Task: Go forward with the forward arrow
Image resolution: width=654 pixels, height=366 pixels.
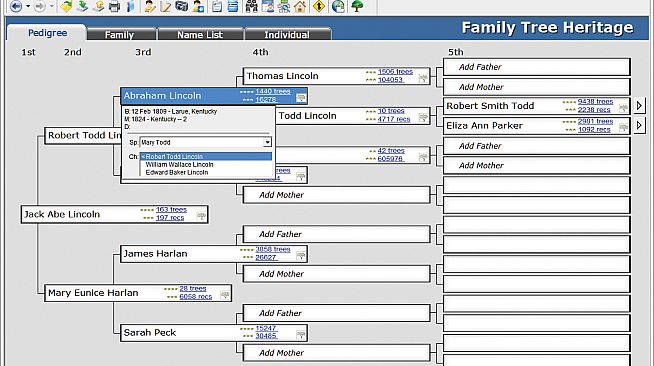Action: pyautogui.click(x=40, y=6)
